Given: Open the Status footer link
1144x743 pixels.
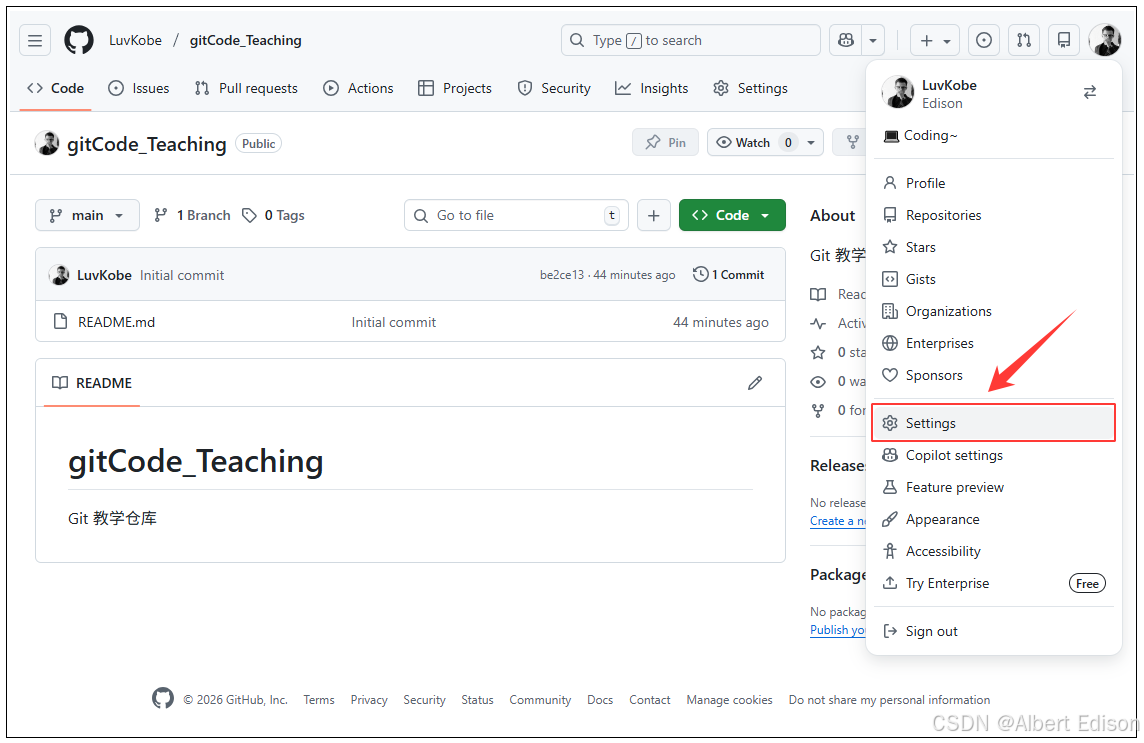Looking at the screenshot, I should [477, 700].
